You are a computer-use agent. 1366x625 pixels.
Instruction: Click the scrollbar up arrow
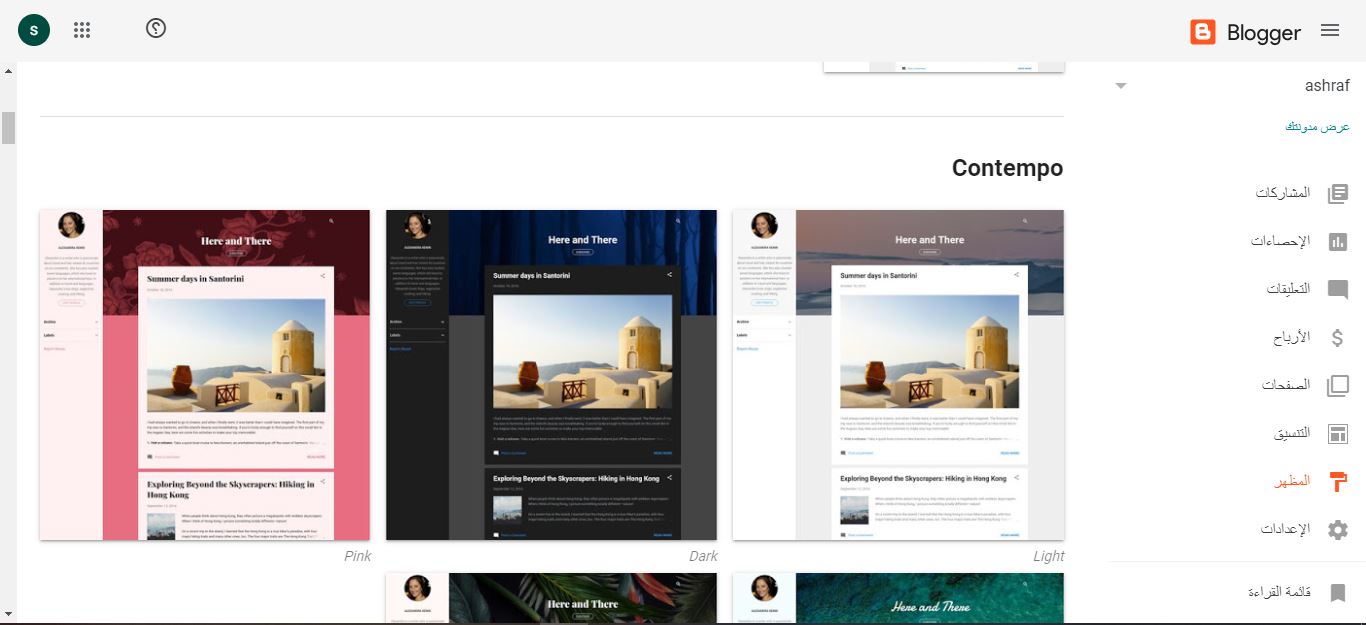point(8,71)
